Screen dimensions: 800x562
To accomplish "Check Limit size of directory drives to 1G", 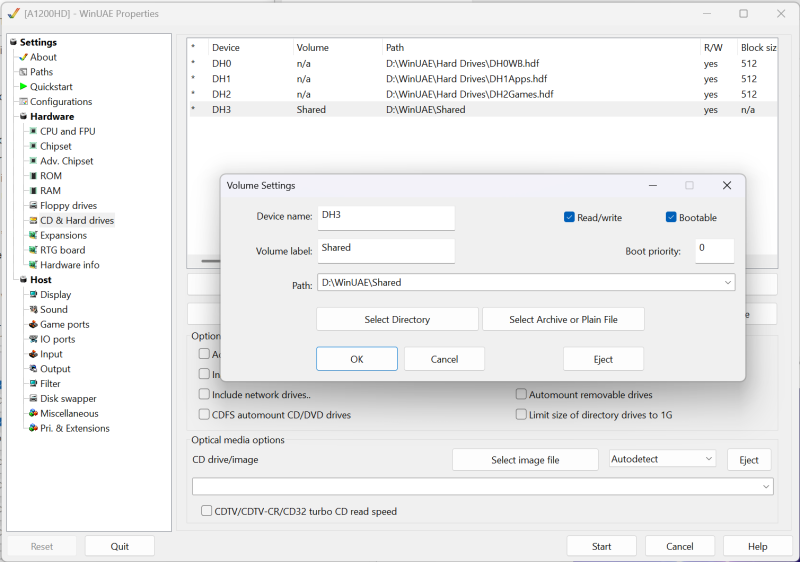I will pos(521,415).
